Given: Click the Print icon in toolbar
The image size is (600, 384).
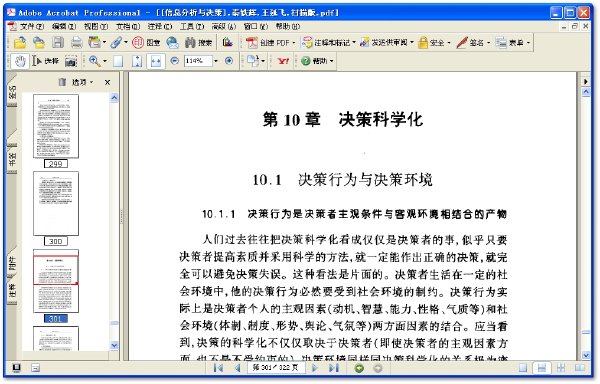Looking at the screenshot, I should 77,42.
